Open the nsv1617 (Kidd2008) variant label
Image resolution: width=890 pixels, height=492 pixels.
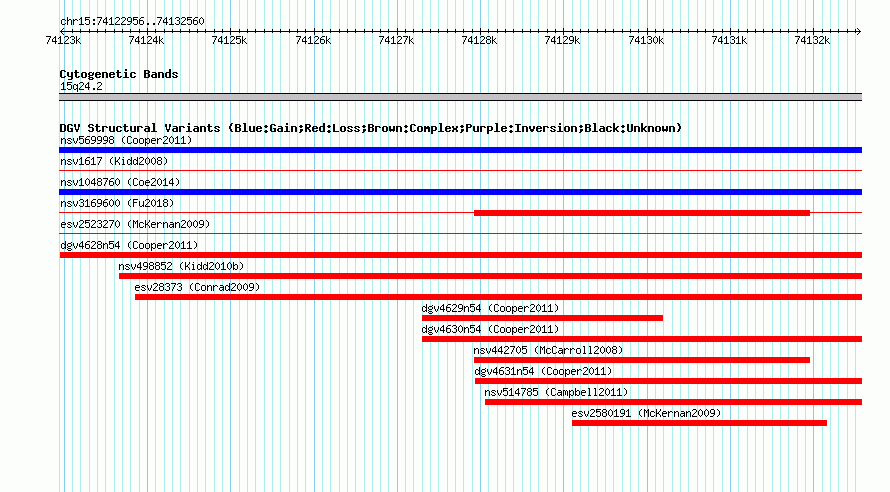(114, 161)
